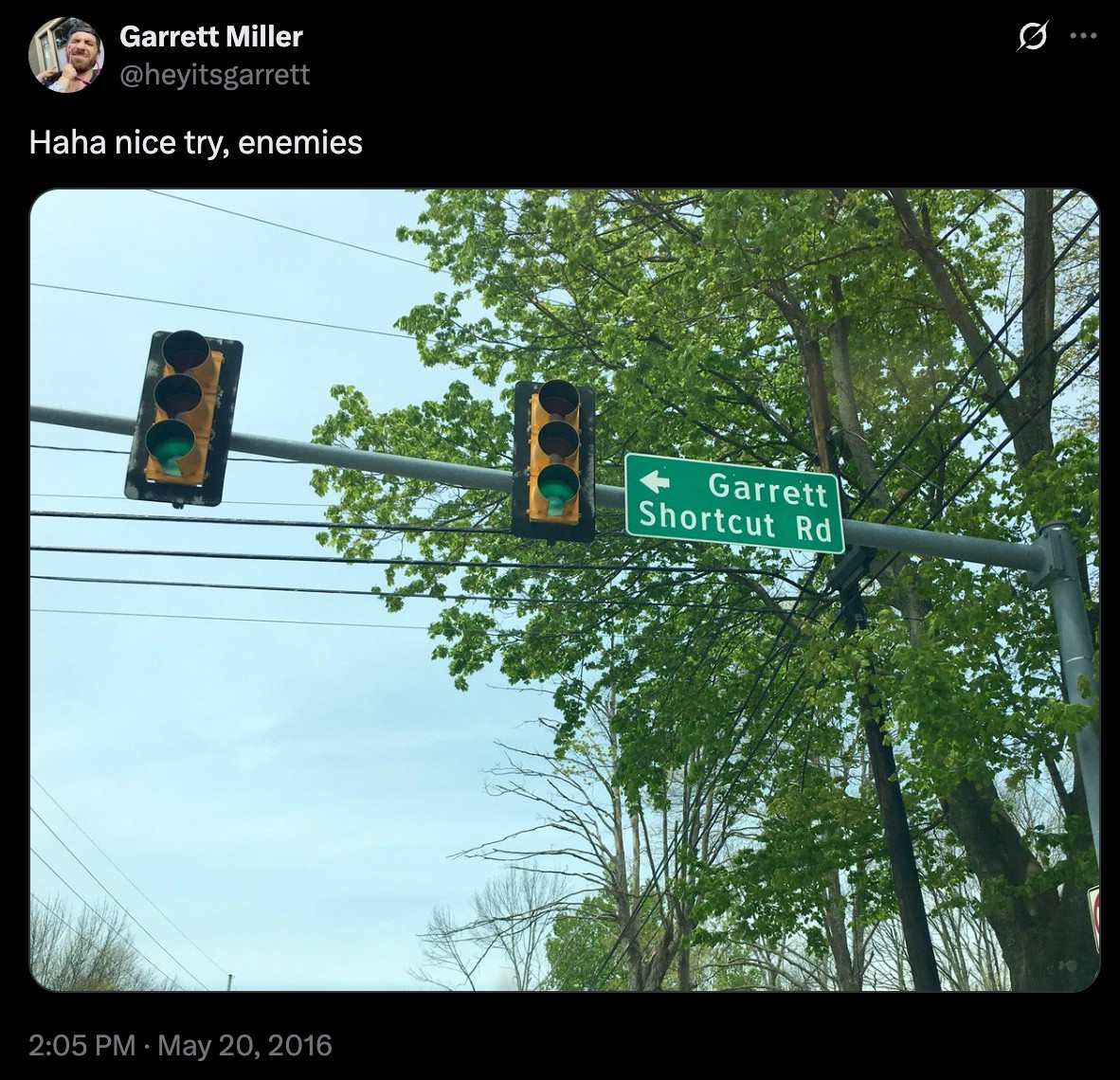The height and width of the screenshot is (1080, 1120).
Task: Click the white left arrow on sign
Action: (655, 481)
